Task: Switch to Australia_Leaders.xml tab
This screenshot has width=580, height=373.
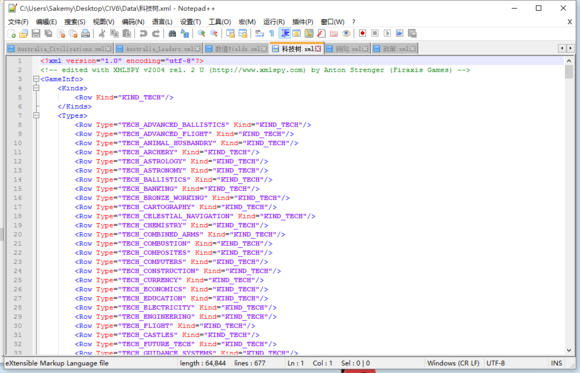Action: [x=158, y=48]
